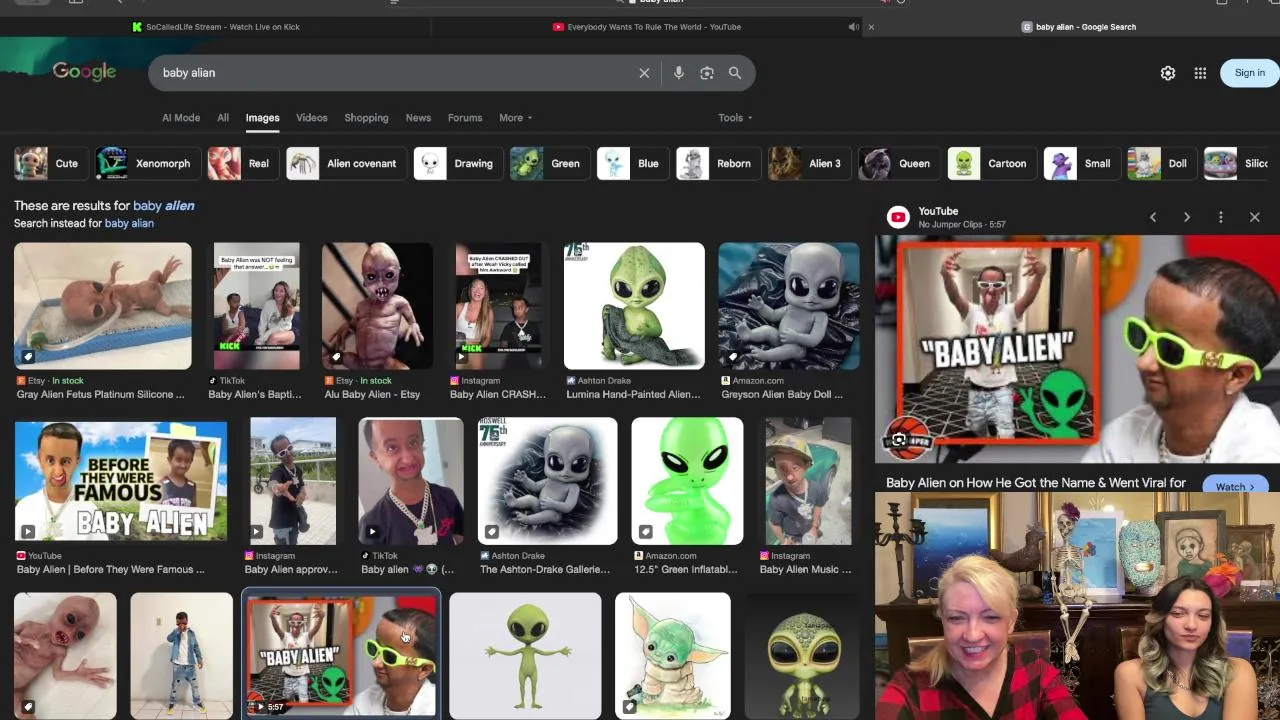The image size is (1280, 720).
Task: Click the Watch button in preview
Action: 1236,487
